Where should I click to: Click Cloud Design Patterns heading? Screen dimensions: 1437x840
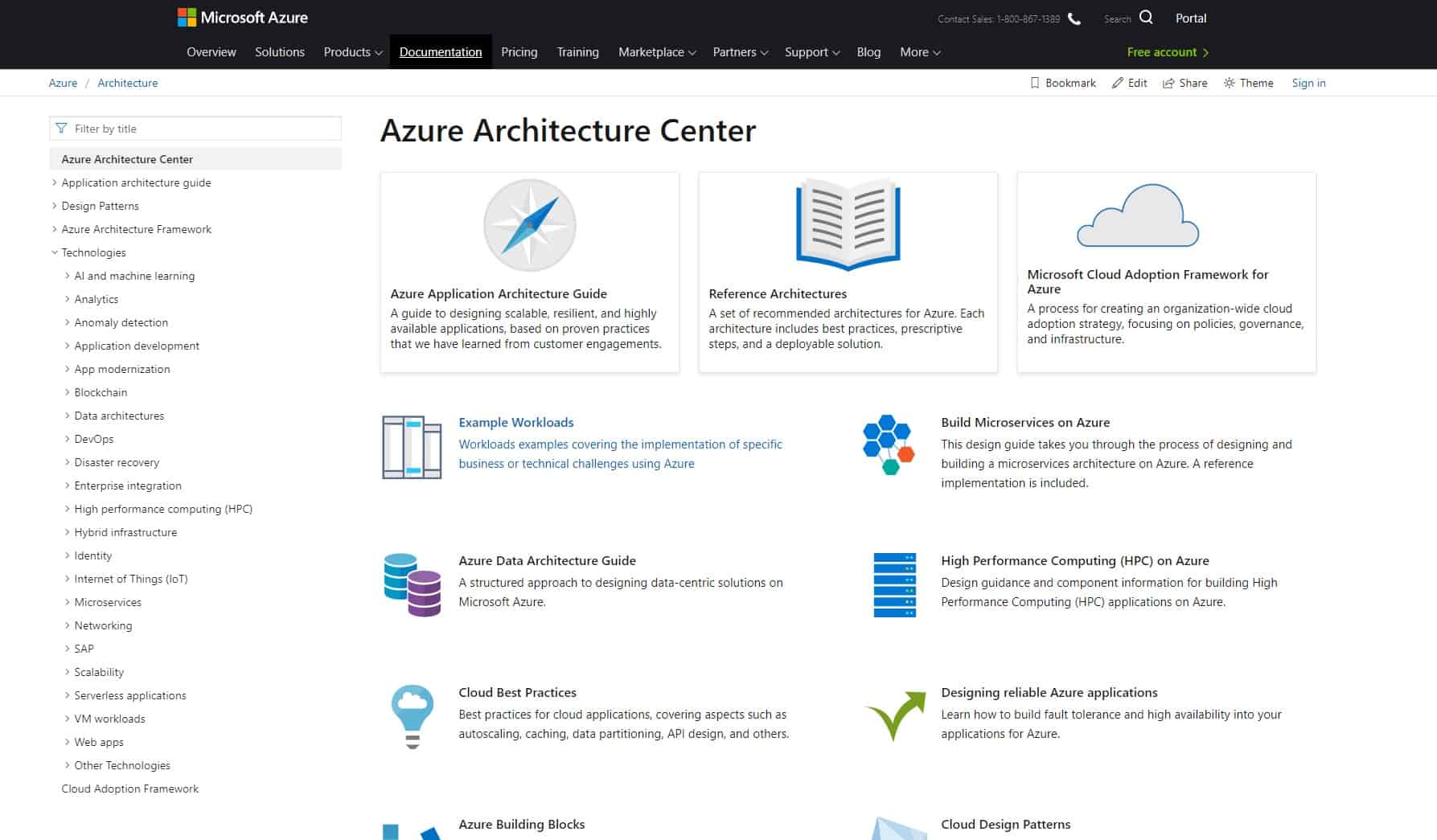tap(1006, 824)
